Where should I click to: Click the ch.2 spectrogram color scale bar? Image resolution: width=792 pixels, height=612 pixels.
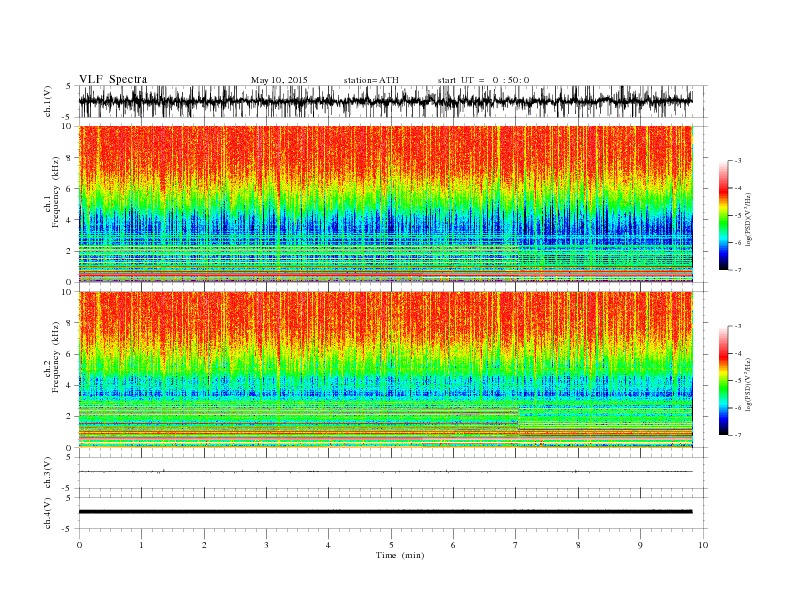pos(723,380)
